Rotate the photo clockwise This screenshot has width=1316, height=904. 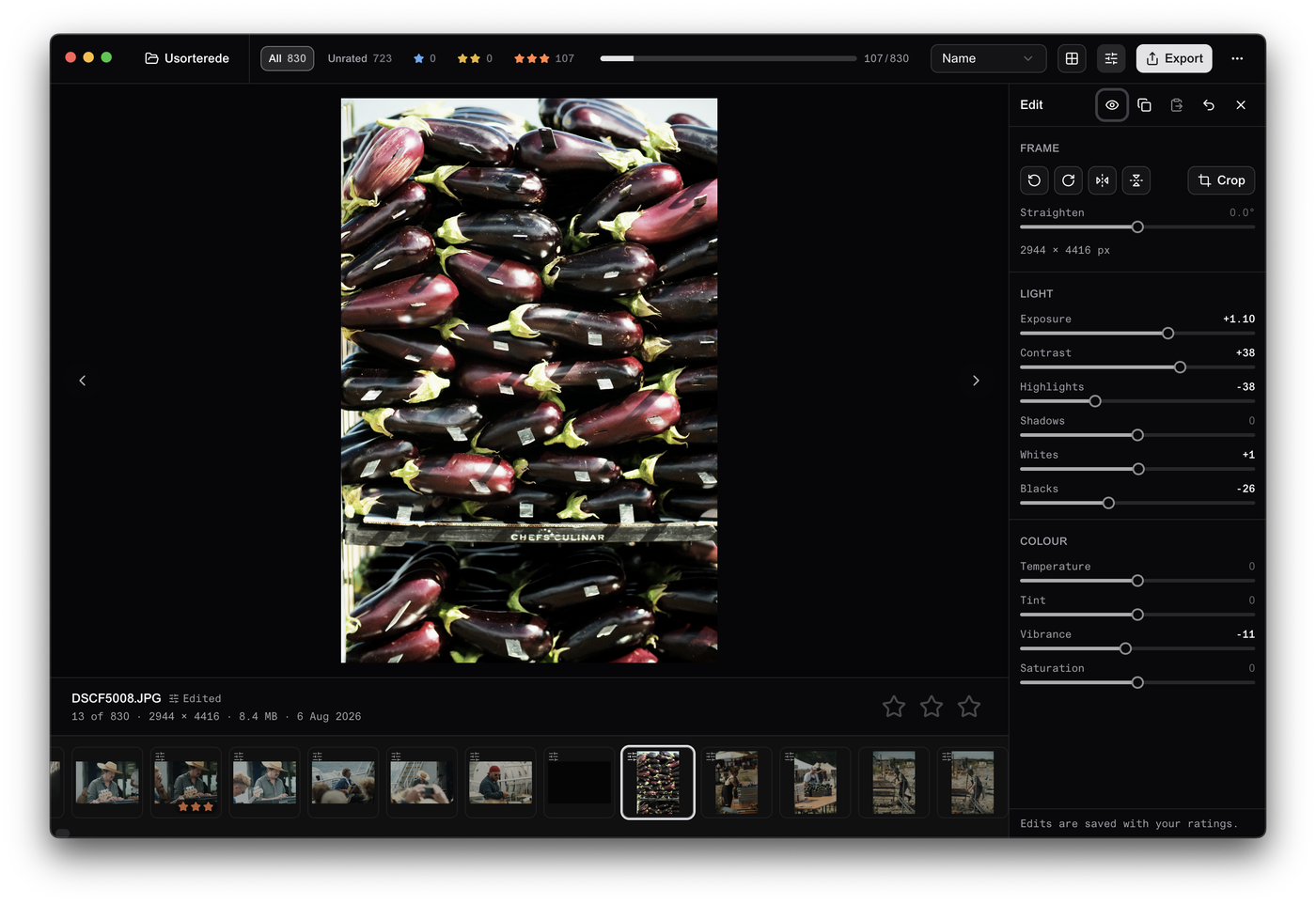[x=1068, y=180]
